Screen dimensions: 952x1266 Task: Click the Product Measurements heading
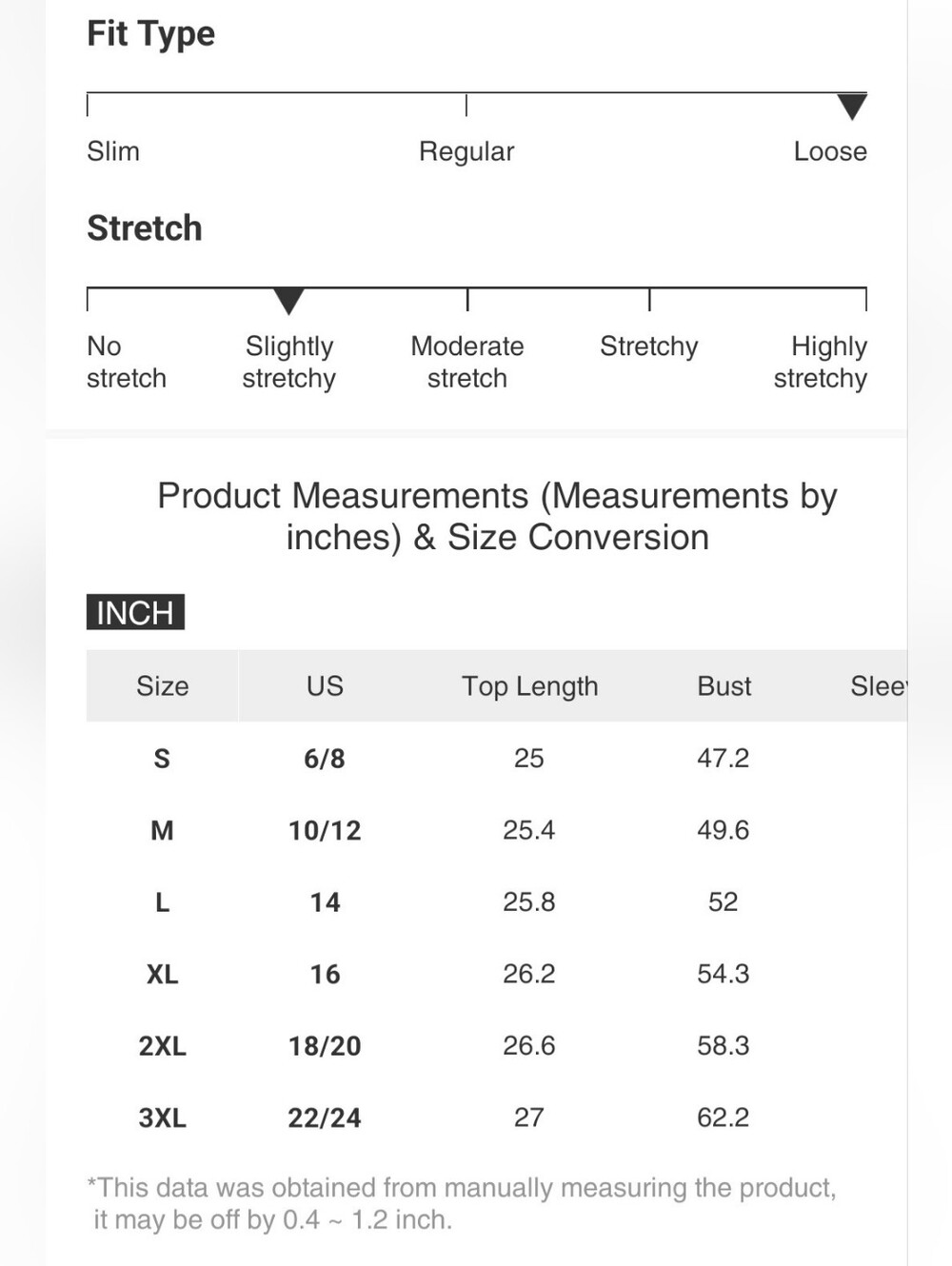[497, 516]
